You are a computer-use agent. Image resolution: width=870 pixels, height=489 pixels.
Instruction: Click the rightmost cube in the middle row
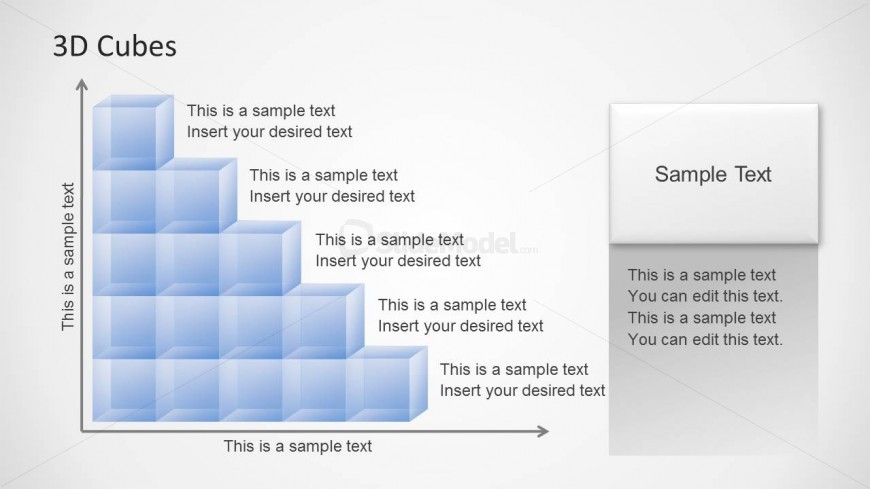(257, 261)
